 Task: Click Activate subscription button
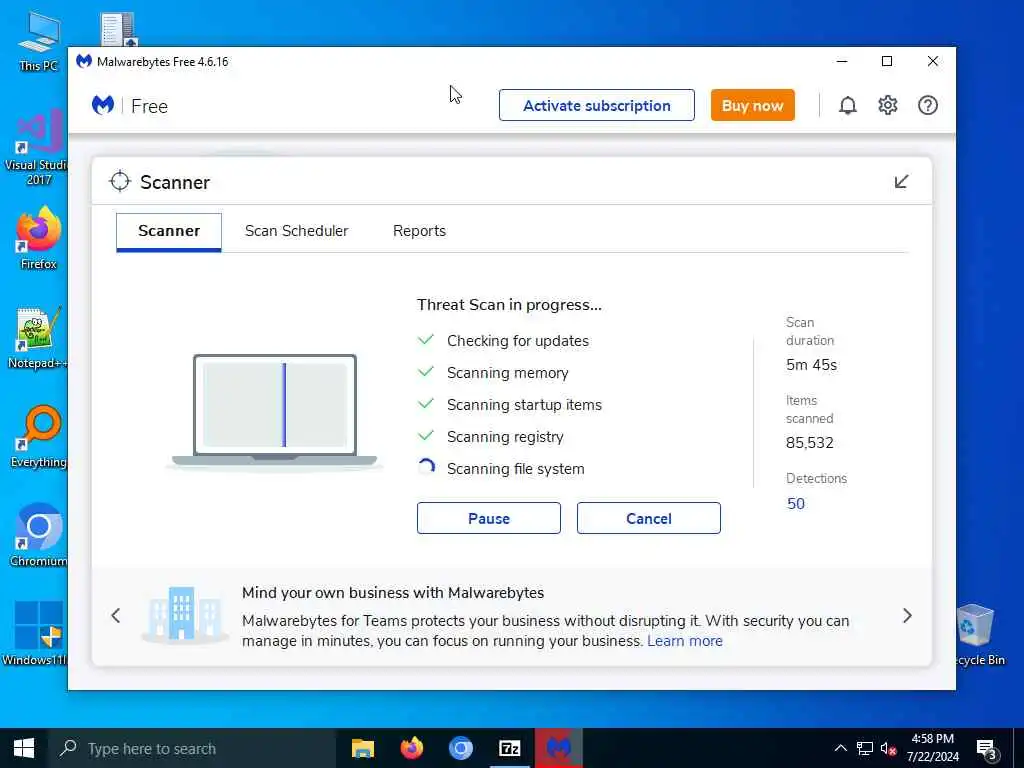click(597, 105)
